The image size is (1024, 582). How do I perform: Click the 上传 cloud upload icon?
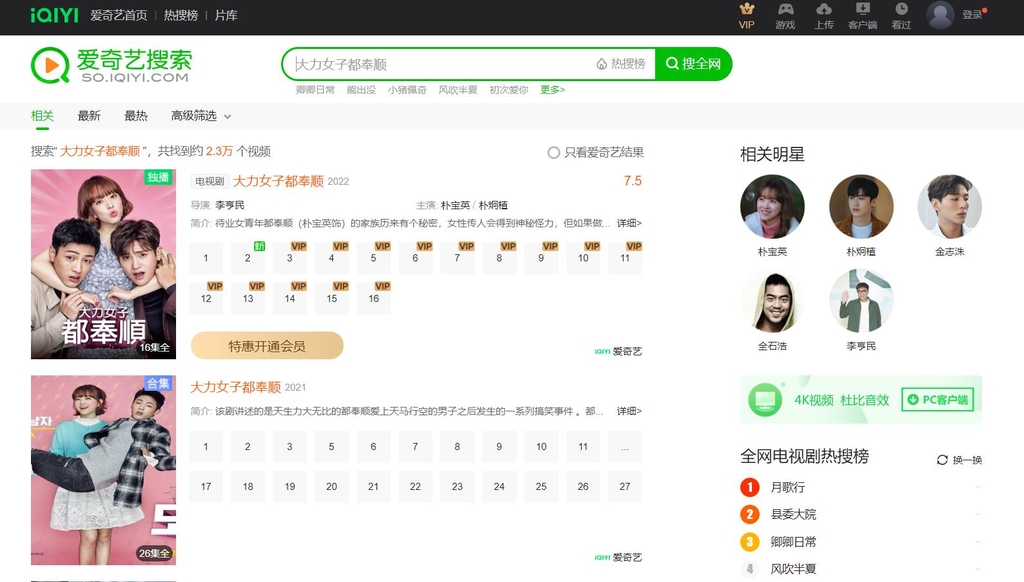(x=824, y=9)
